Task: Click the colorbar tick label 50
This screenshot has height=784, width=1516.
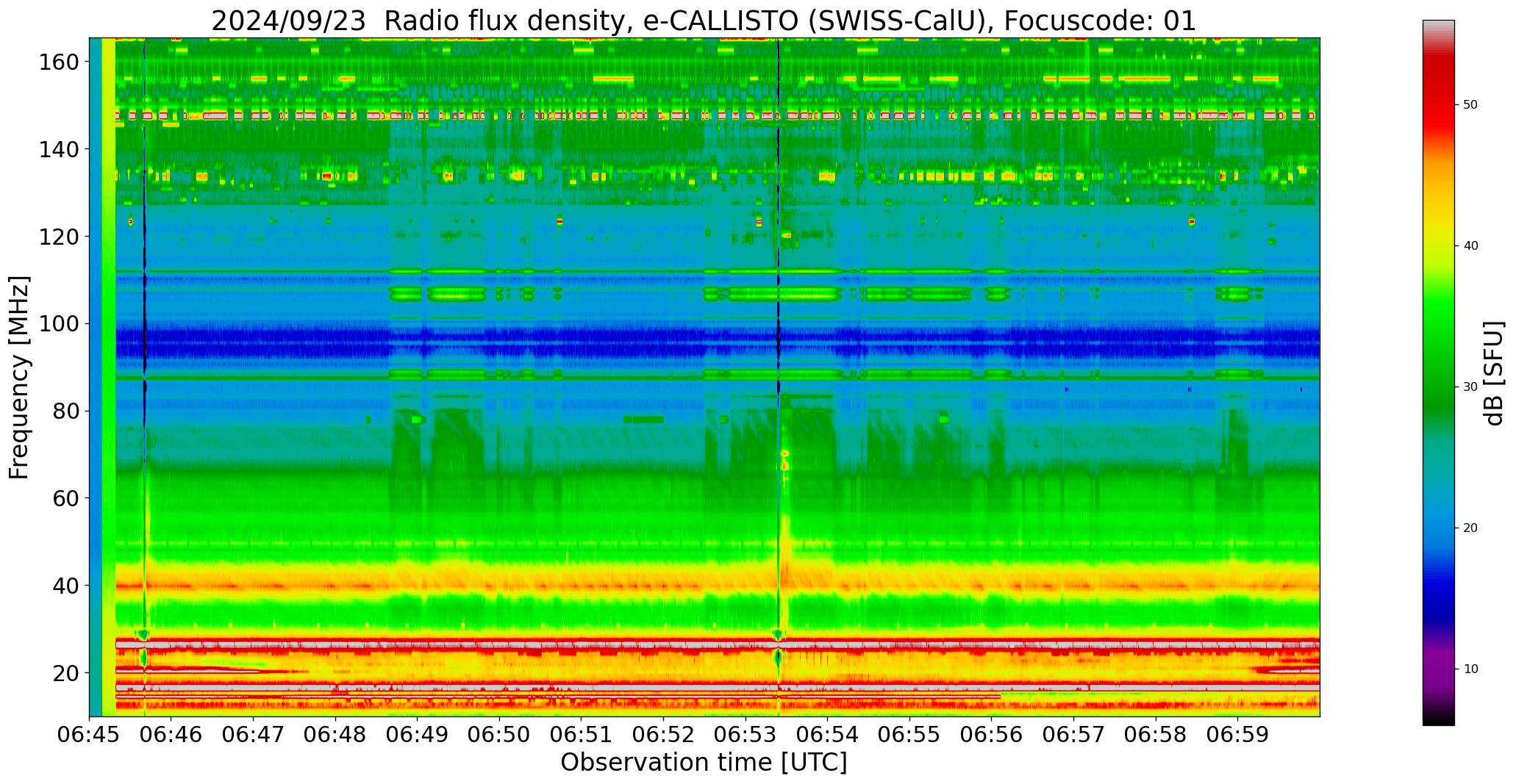Action: pyautogui.click(x=1470, y=104)
